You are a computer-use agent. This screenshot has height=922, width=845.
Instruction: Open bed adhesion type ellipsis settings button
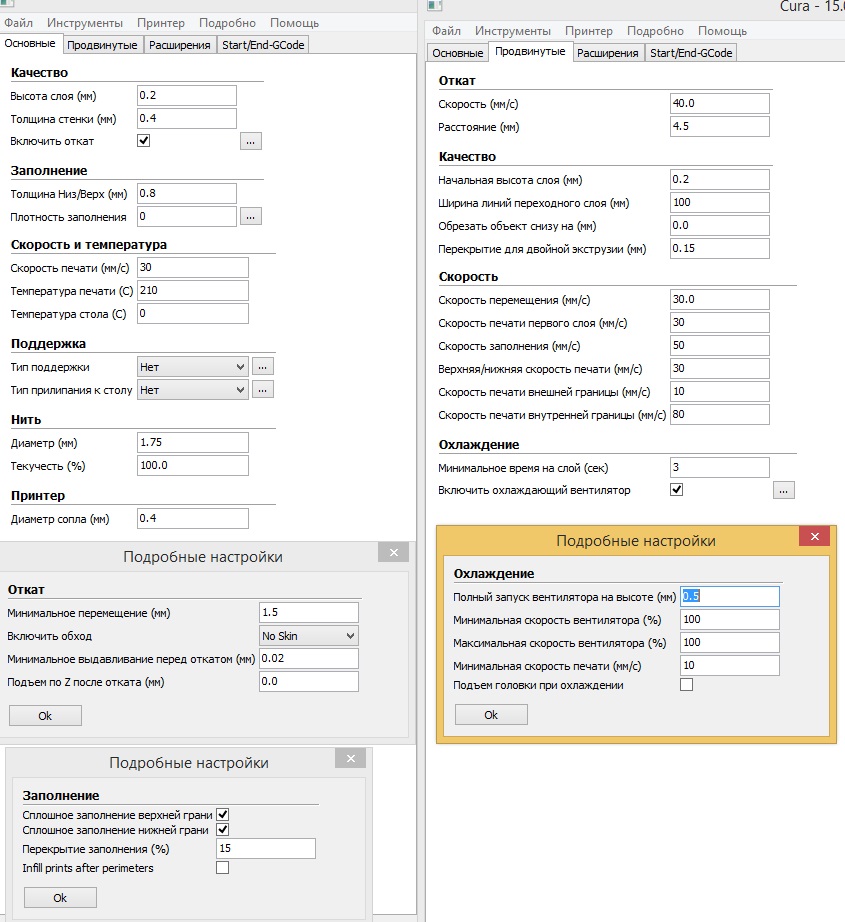click(x=263, y=389)
